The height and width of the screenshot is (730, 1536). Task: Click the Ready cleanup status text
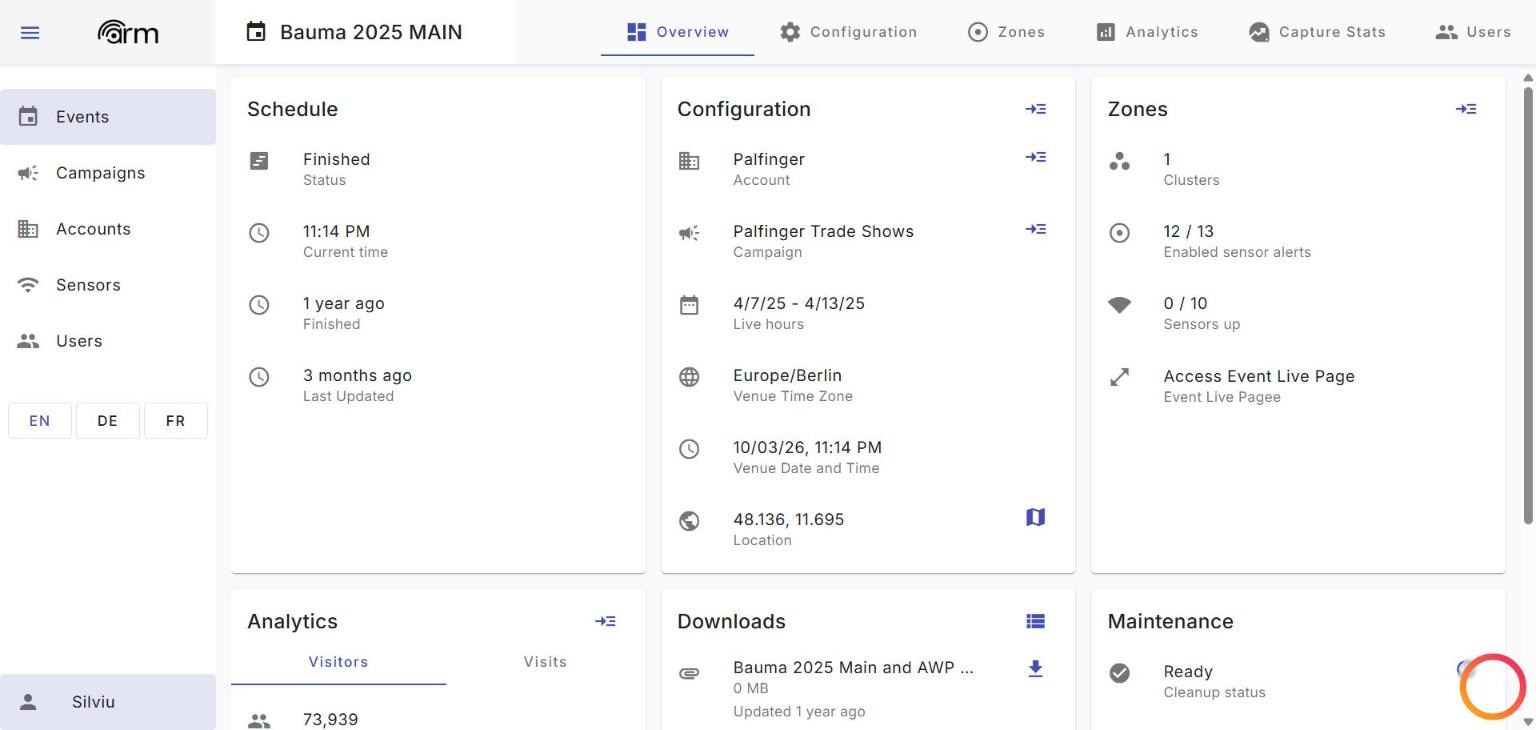click(x=1188, y=671)
